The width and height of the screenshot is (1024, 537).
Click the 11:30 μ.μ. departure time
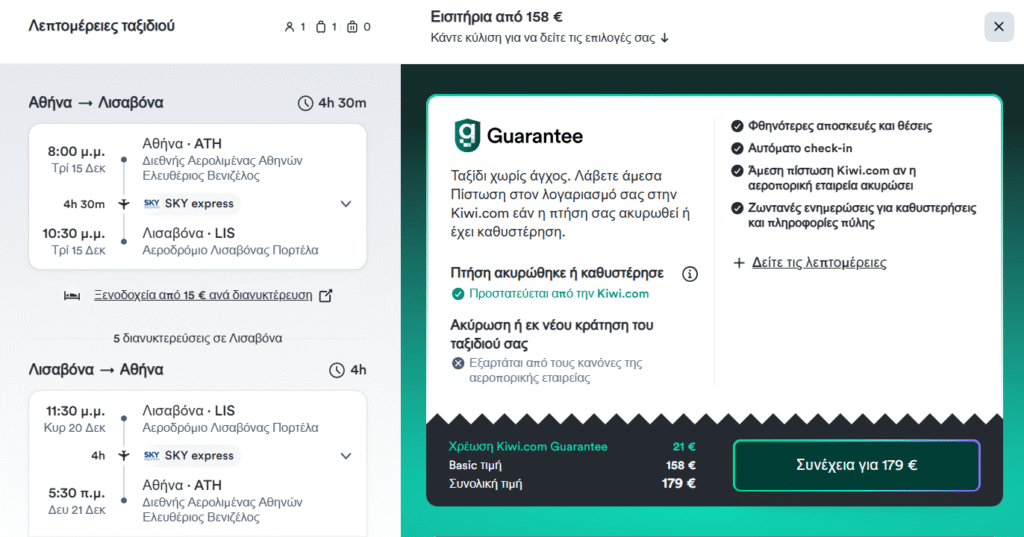click(75, 411)
